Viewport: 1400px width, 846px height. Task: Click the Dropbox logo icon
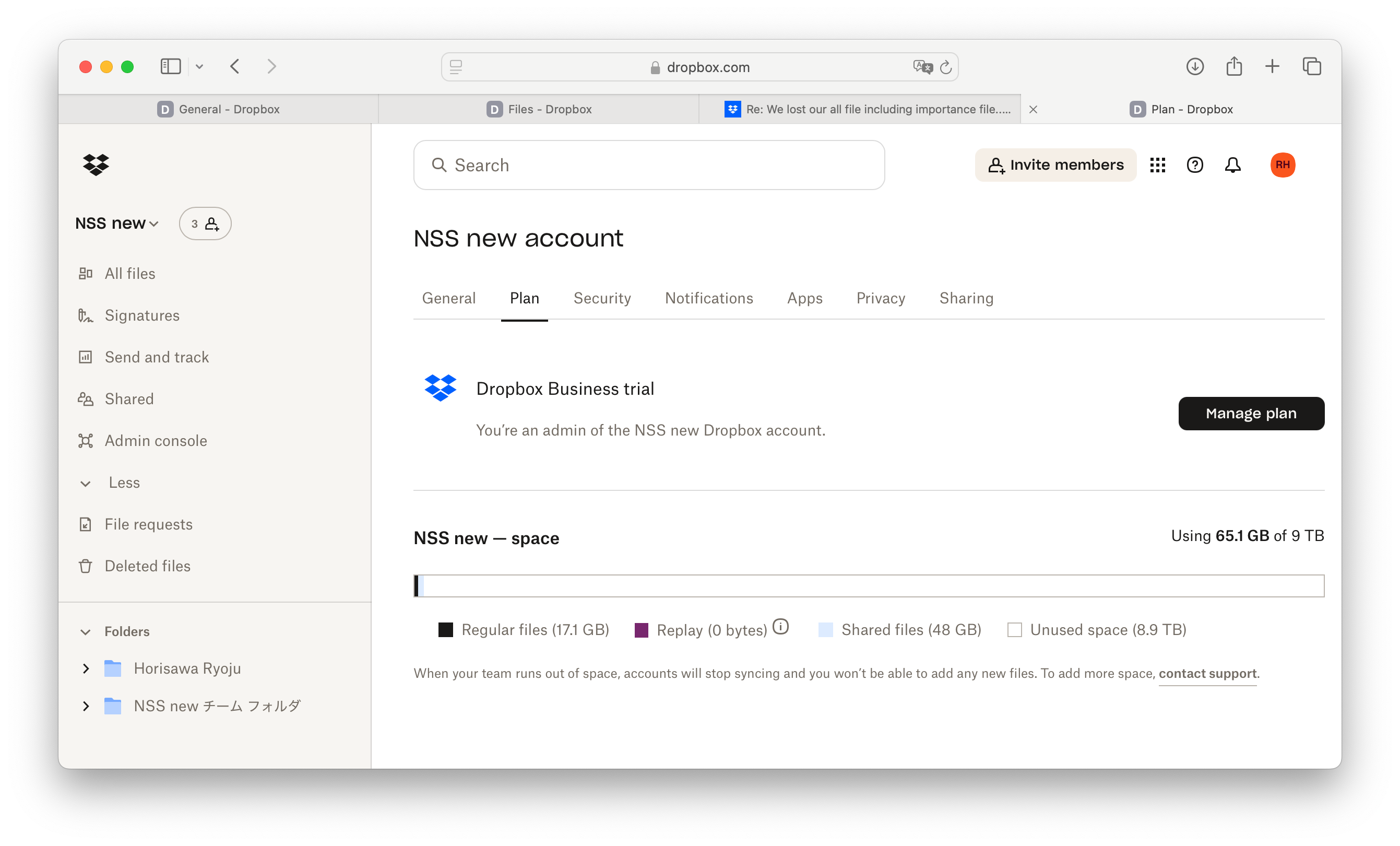pyautogui.click(x=97, y=164)
